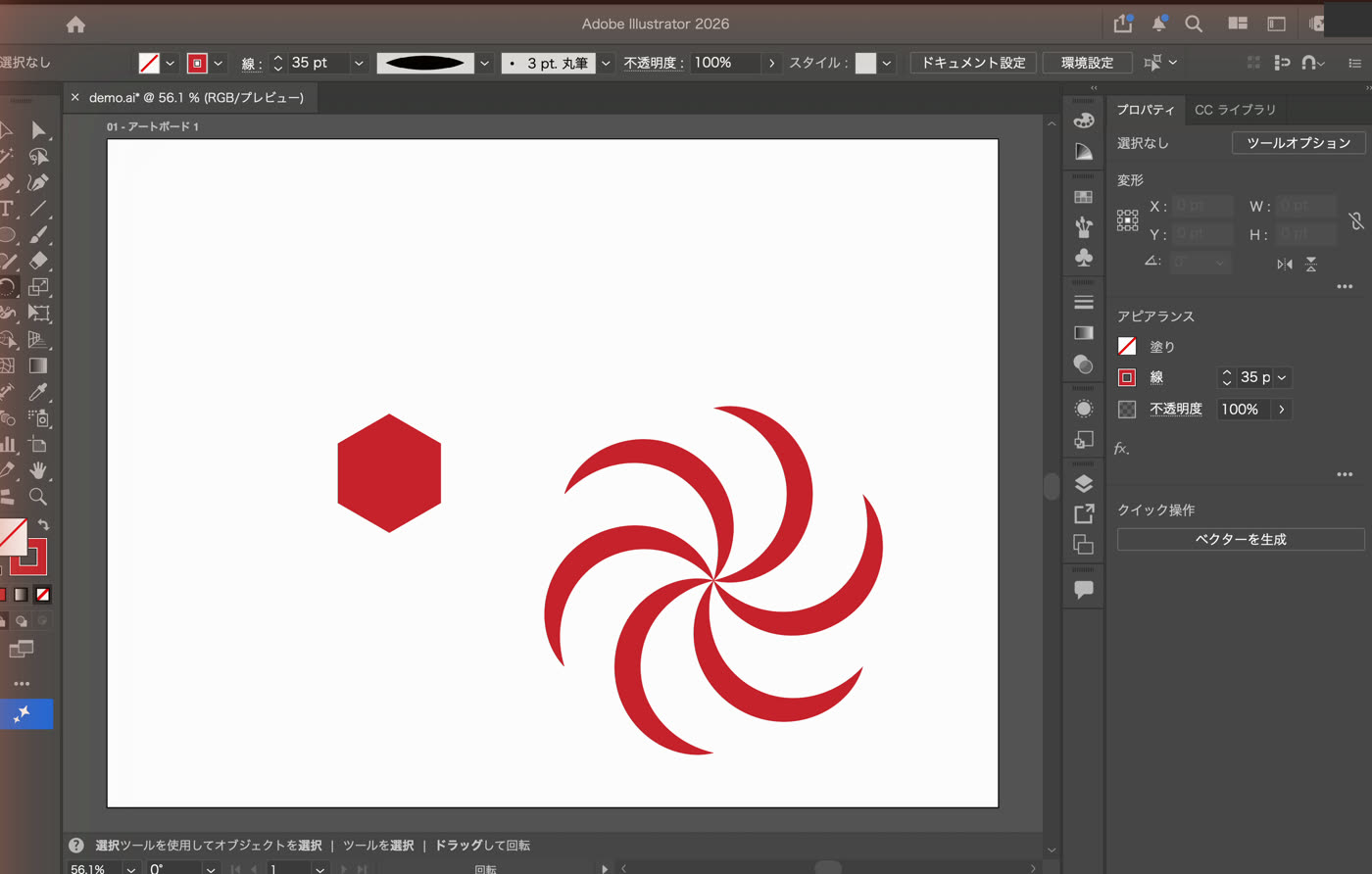1372x874 pixels.
Task: Set color mode to None
Action: click(x=43, y=595)
